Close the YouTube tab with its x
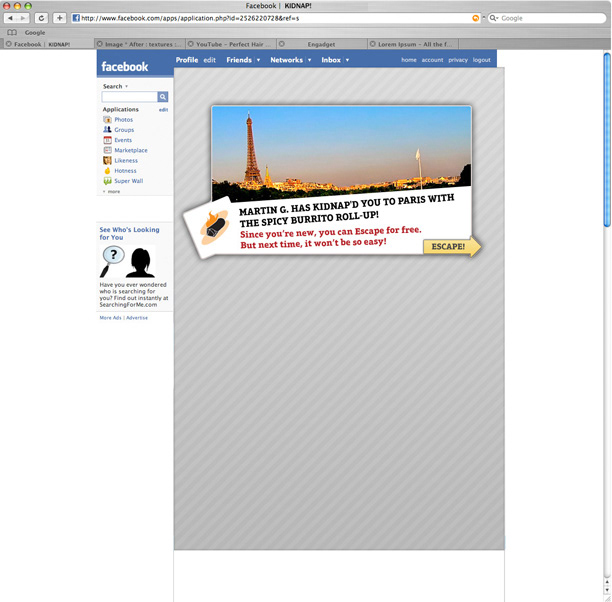 (191, 44)
